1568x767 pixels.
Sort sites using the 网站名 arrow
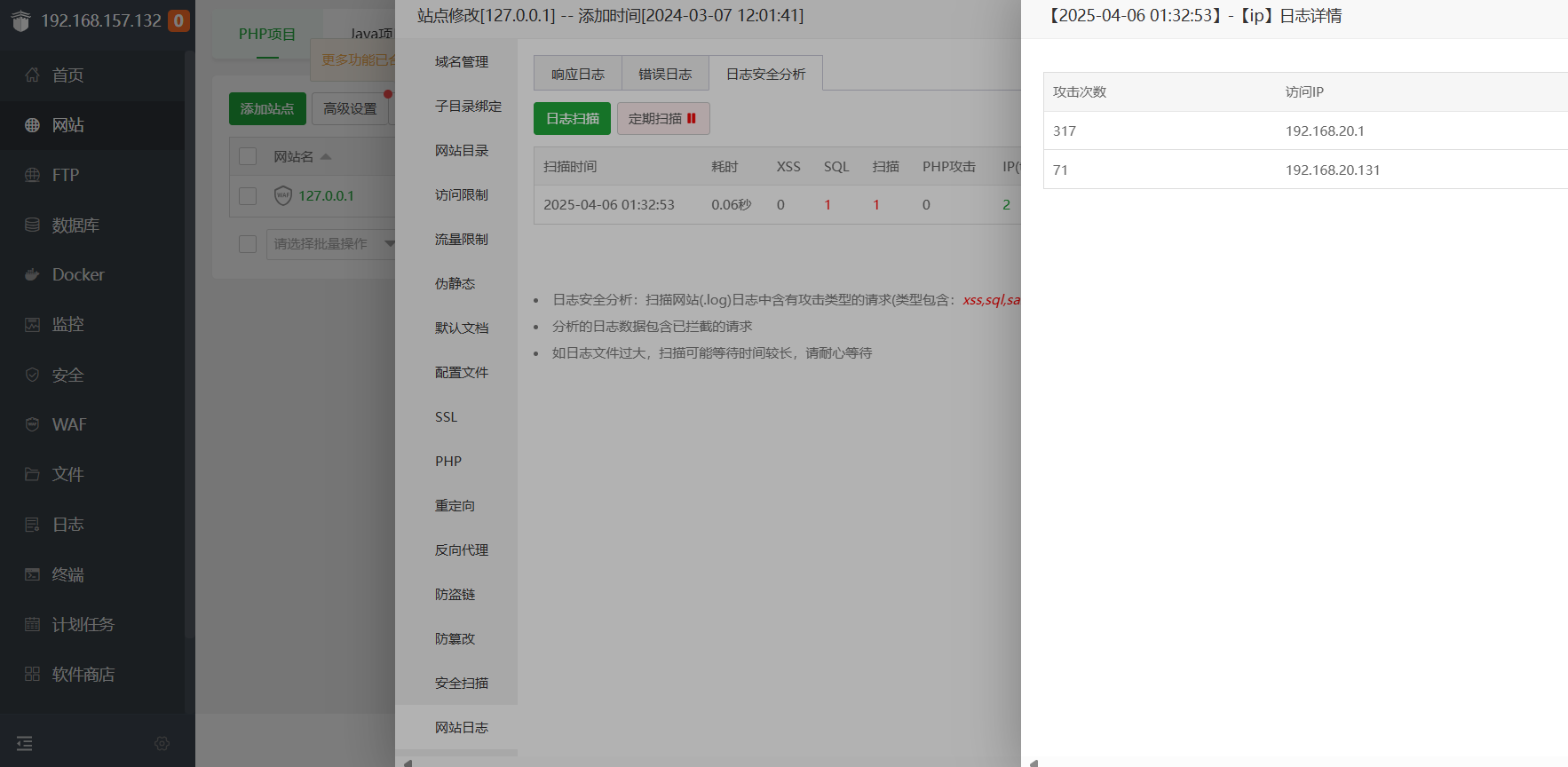[326, 156]
